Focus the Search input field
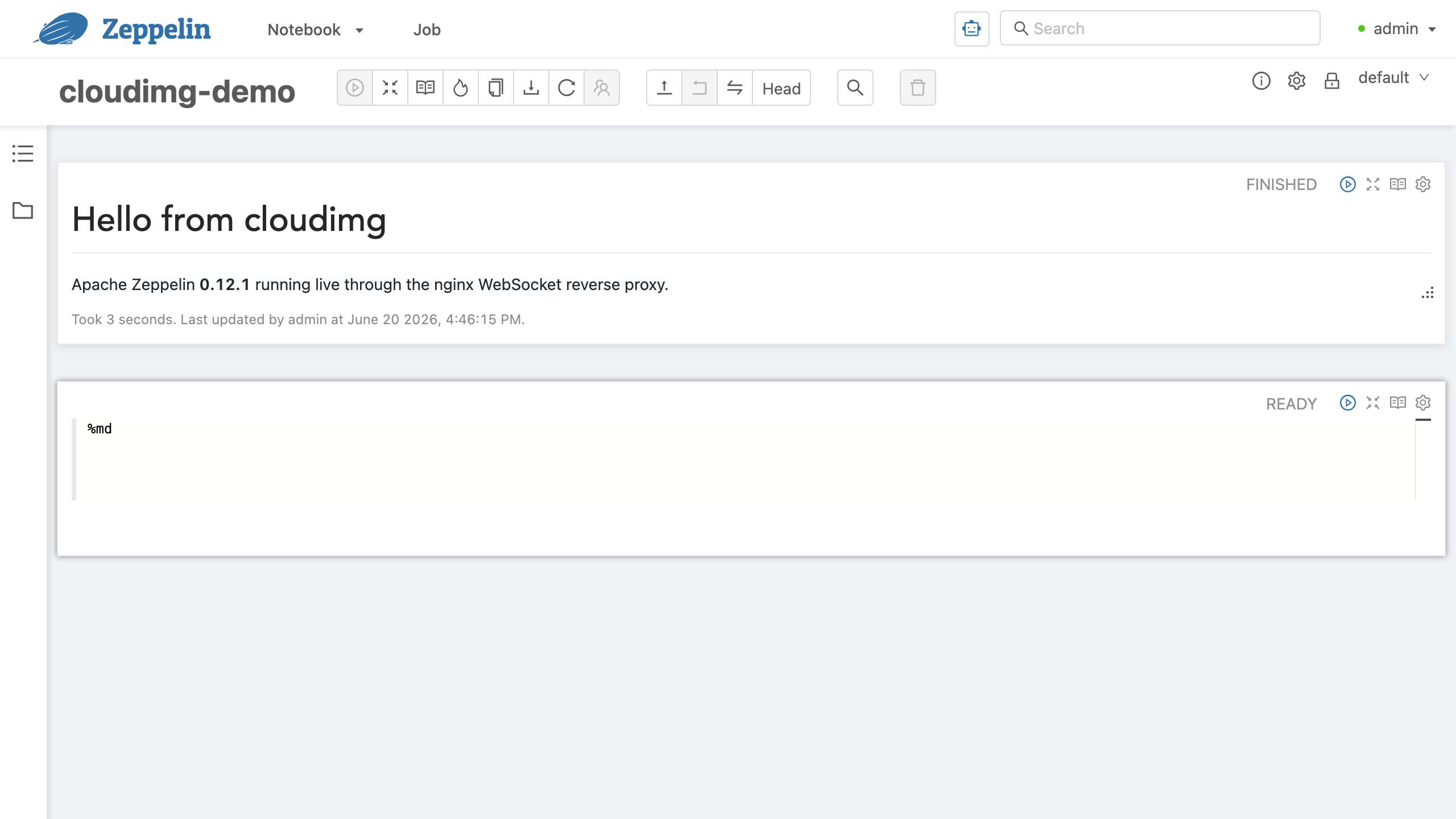The width and height of the screenshot is (1456, 819). coord(1160,28)
